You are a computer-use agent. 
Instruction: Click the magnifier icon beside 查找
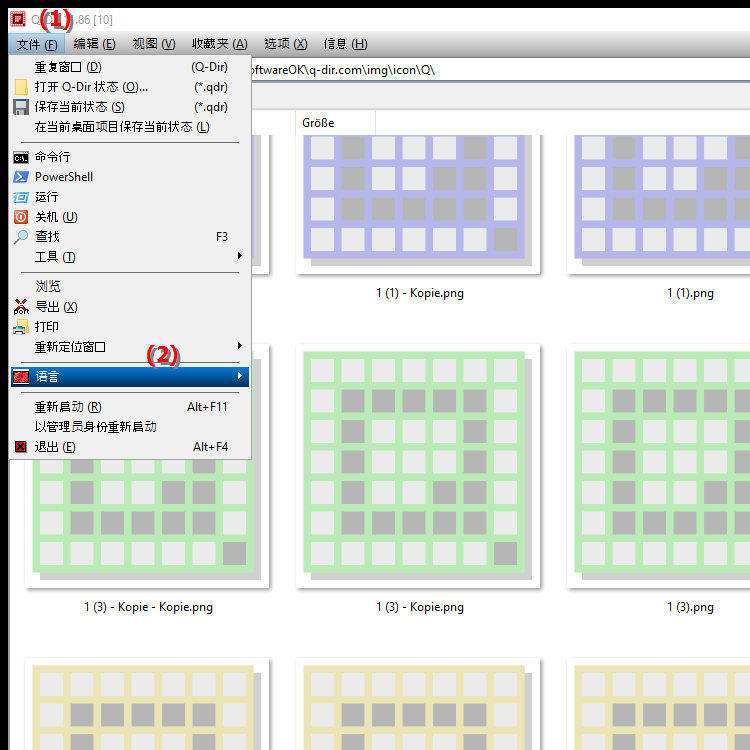(21, 237)
